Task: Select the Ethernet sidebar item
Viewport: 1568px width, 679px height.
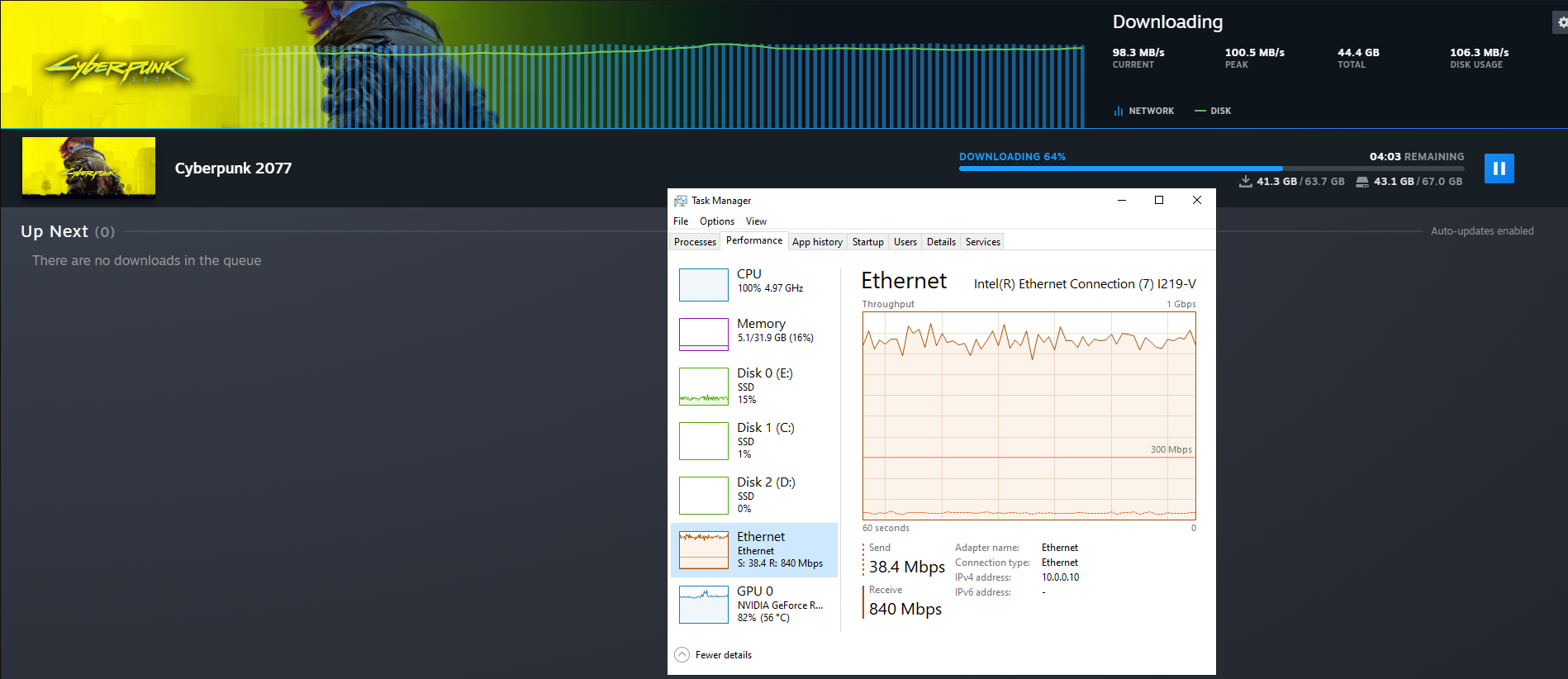Action: click(754, 550)
